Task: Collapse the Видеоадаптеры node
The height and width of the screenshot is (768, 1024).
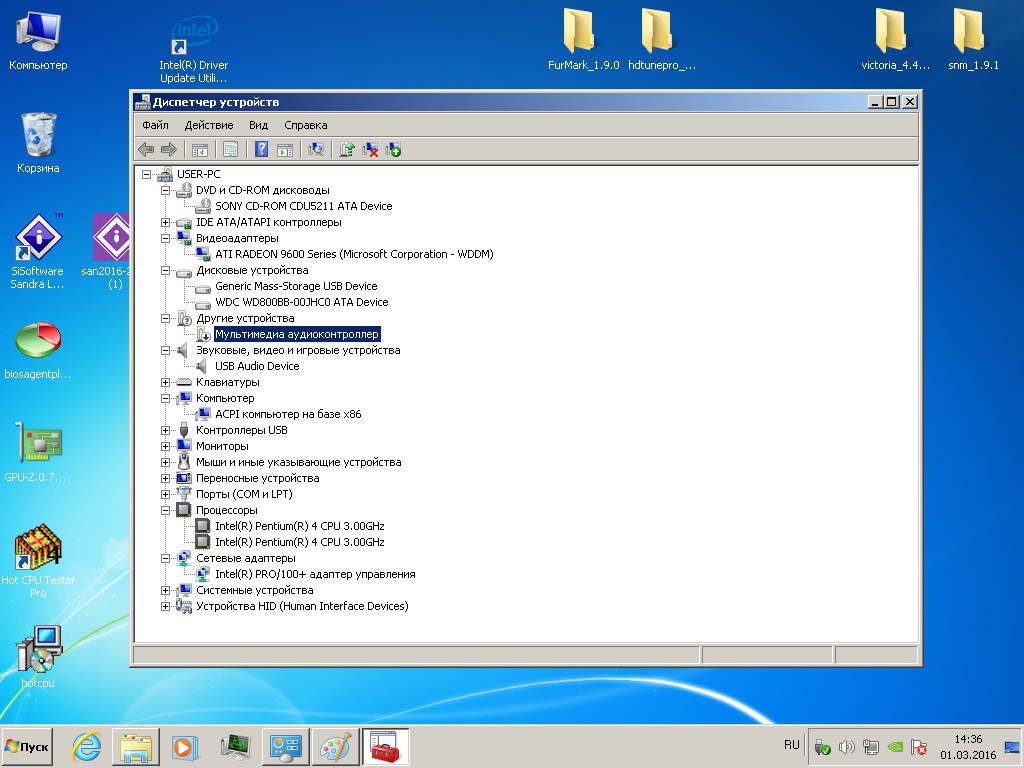Action: pos(166,238)
